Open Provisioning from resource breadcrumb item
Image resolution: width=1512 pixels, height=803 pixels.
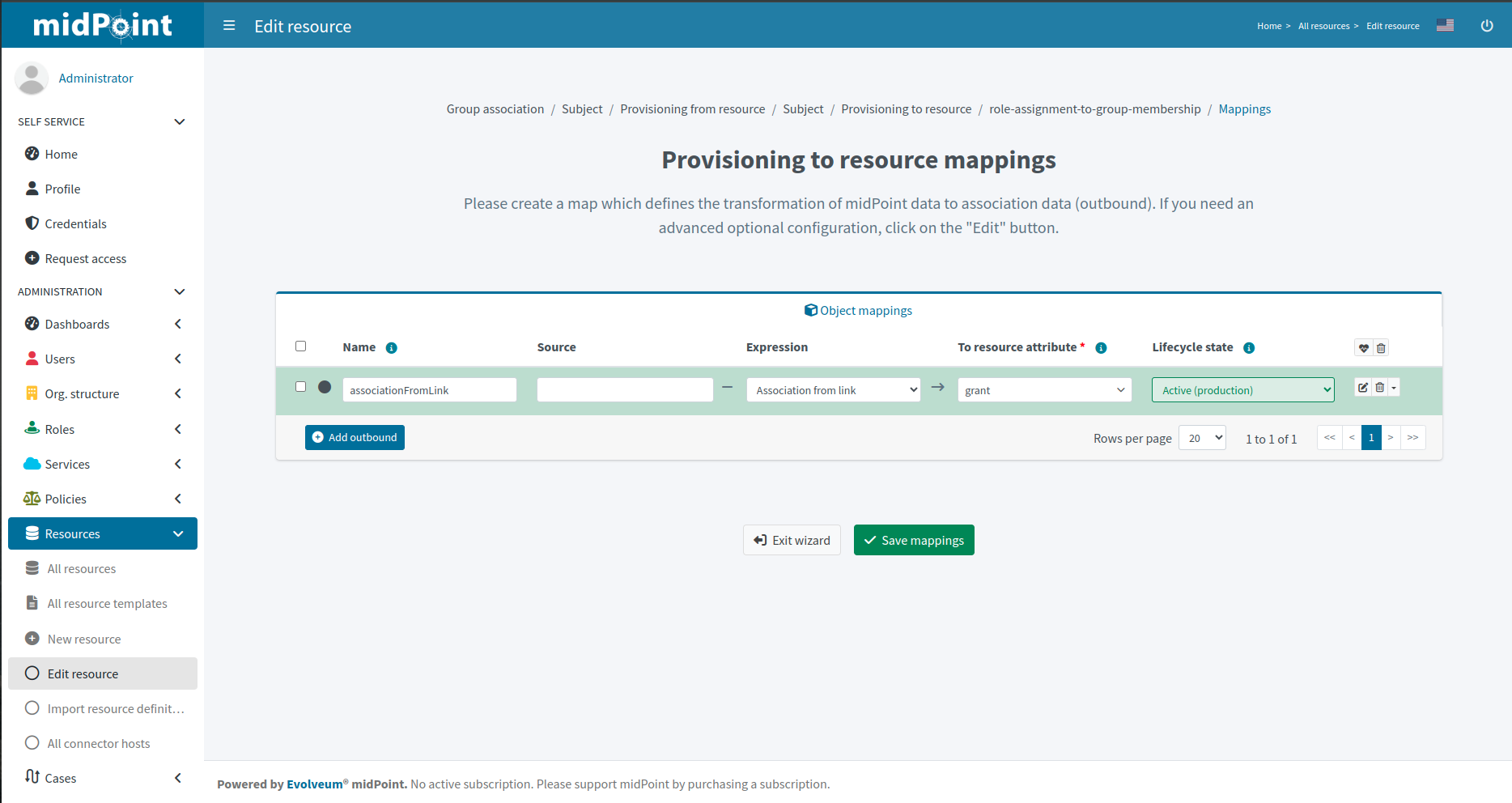[x=692, y=108]
